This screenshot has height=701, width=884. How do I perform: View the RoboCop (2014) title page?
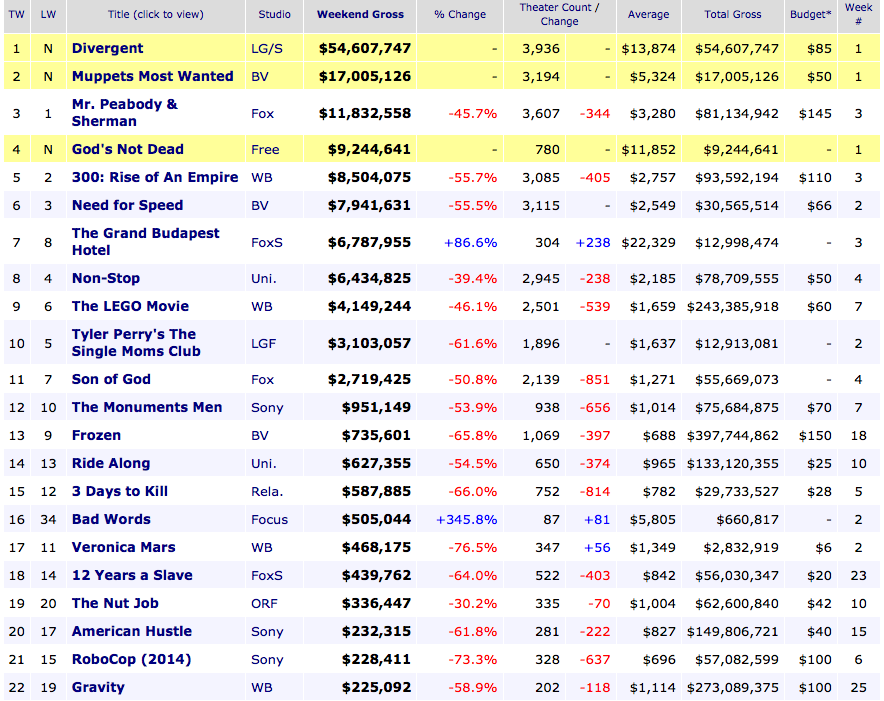click(x=131, y=659)
